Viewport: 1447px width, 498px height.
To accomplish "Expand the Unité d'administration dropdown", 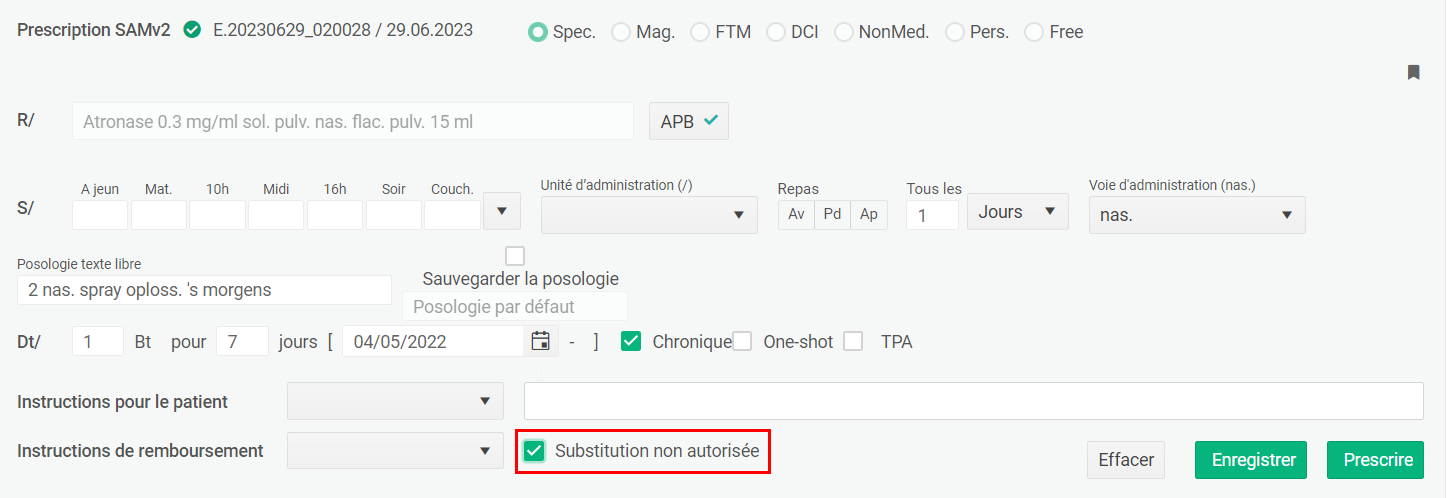I will tap(649, 215).
